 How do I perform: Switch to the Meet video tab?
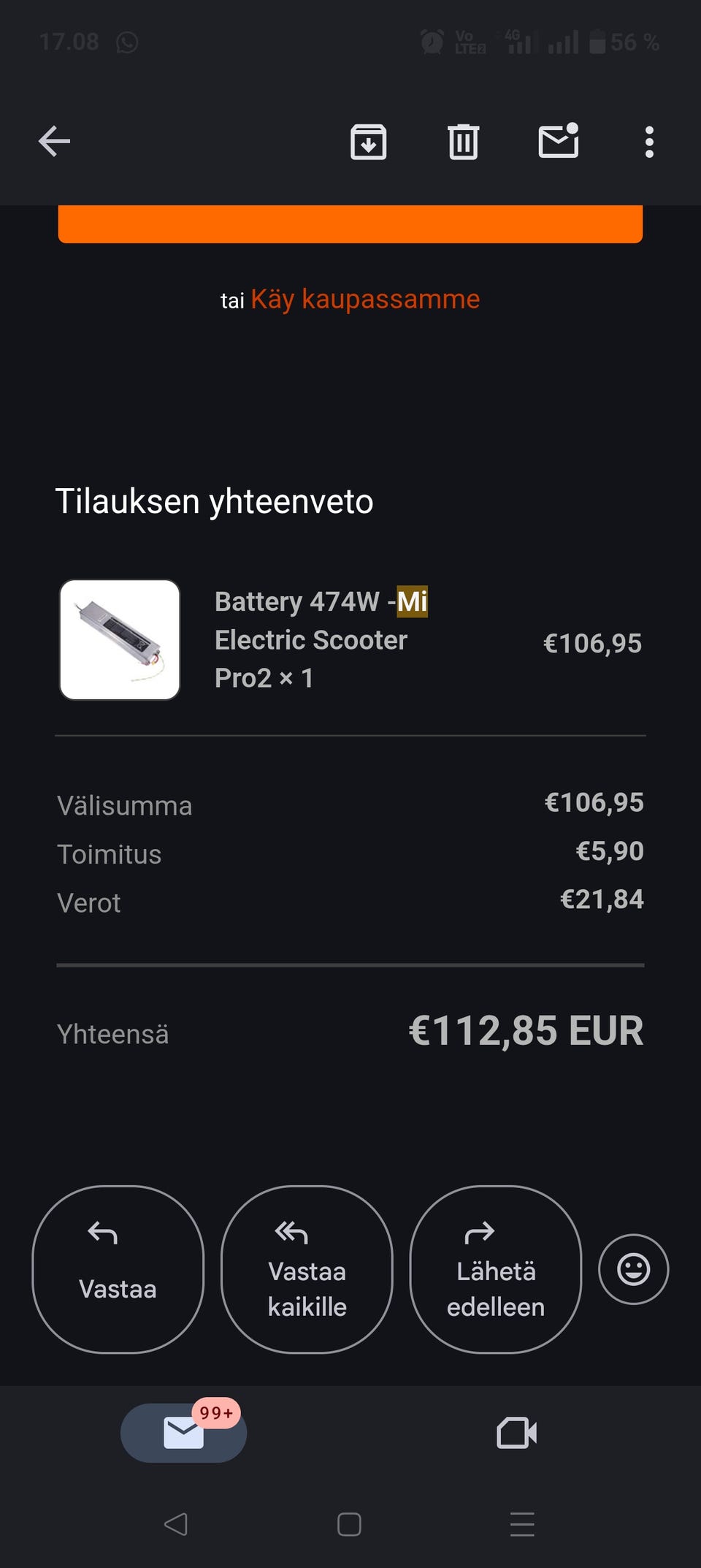click(516, 1433)
